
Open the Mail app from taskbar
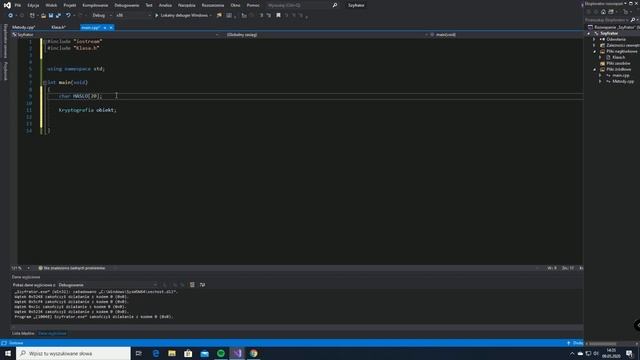pyautogui.click(x=204, y=353)
